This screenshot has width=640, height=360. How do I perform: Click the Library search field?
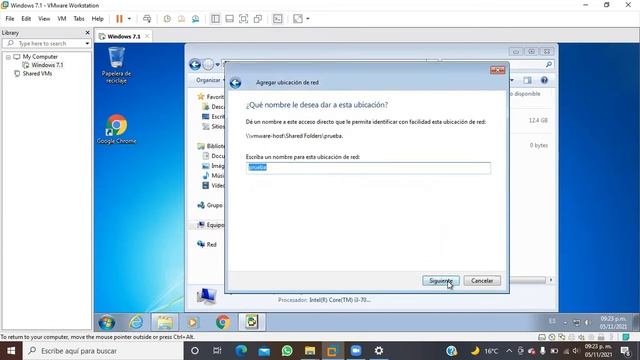pos(46,43)
